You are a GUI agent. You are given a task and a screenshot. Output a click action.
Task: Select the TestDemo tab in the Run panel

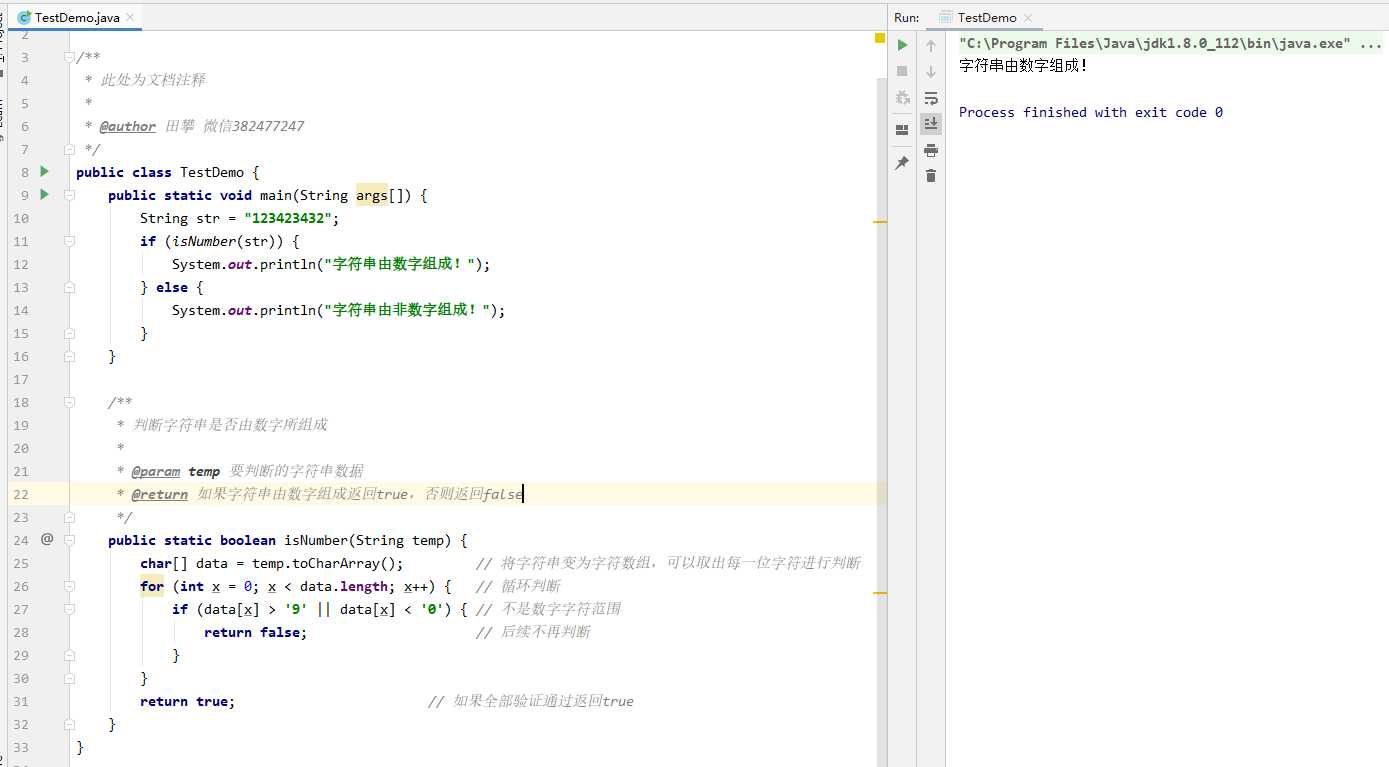986,17
